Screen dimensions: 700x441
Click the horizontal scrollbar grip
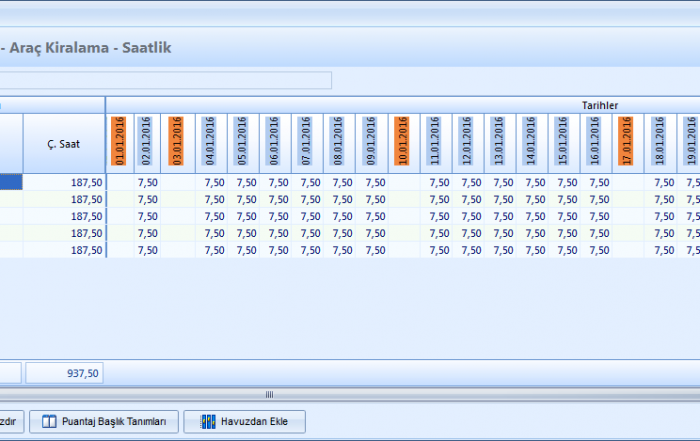(268, 394)
